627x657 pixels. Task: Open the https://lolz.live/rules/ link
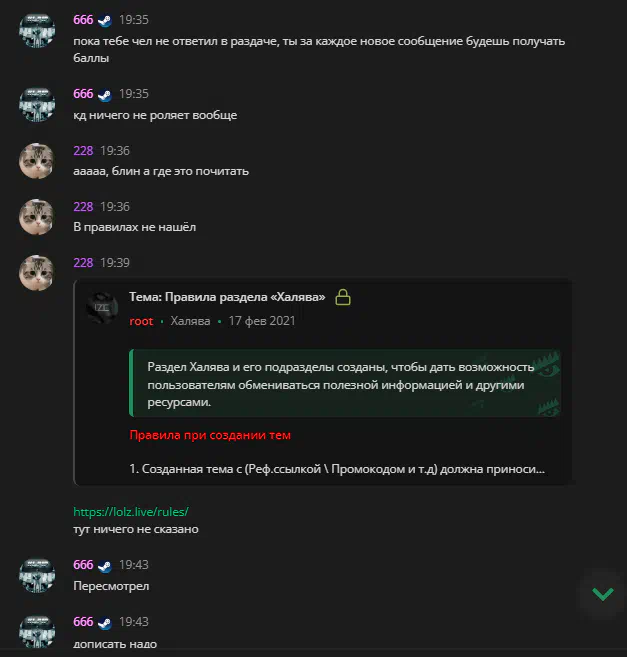pyautogui.click(x=131, y=512)
